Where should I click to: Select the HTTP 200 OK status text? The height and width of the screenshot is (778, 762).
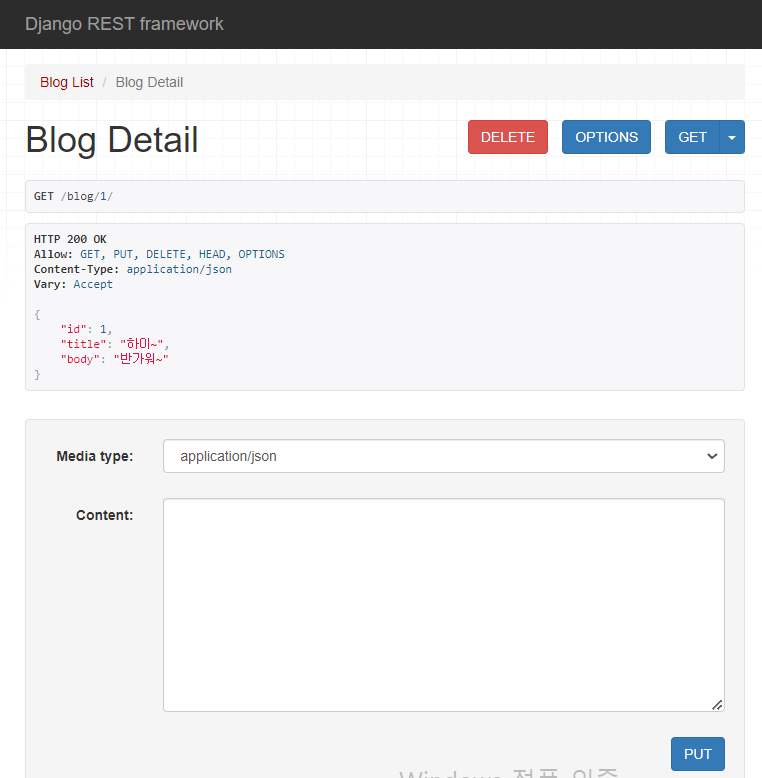[70, 239]
